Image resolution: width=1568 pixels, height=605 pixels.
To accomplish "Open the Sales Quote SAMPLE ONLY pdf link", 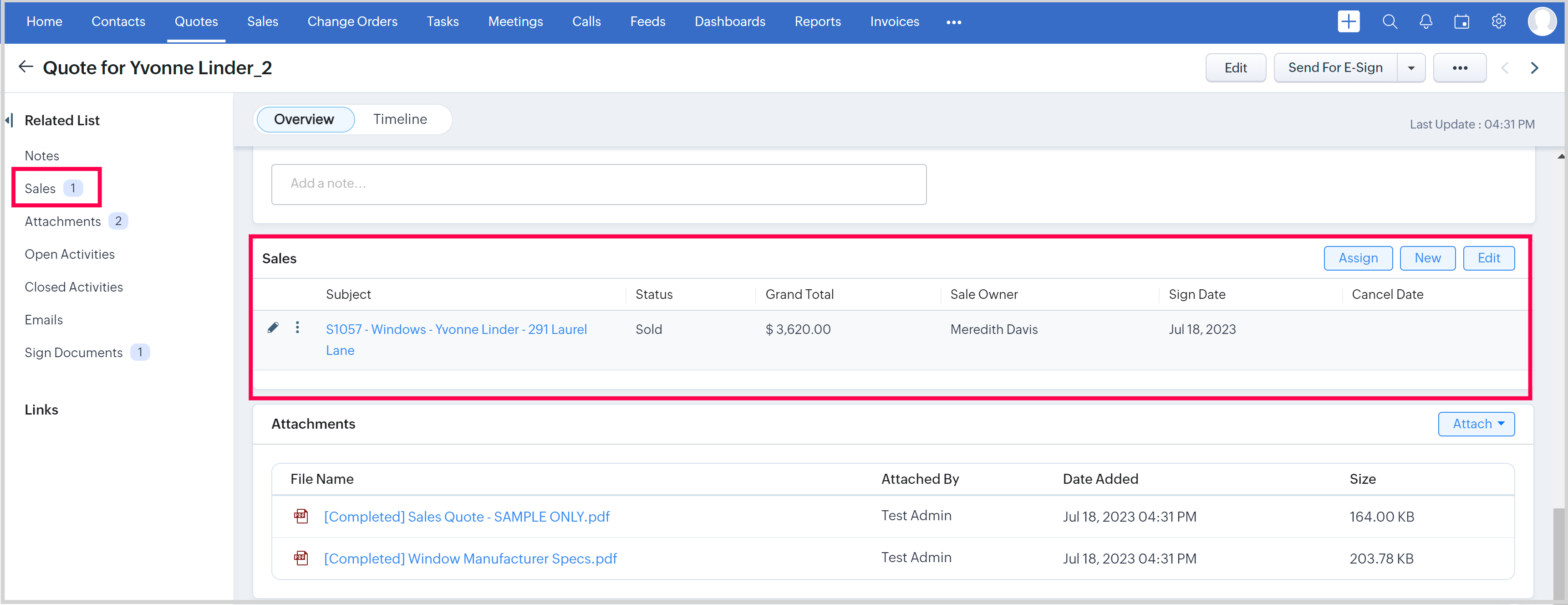I will coord(466,516).
